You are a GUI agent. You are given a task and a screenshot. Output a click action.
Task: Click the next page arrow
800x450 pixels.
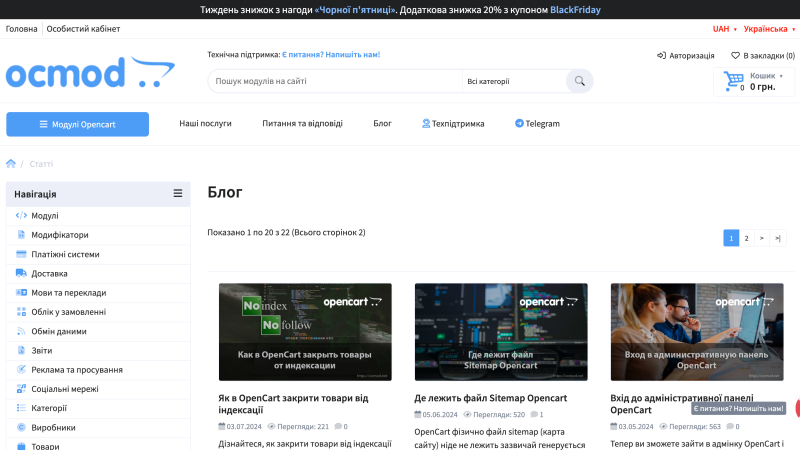point(762,238)
